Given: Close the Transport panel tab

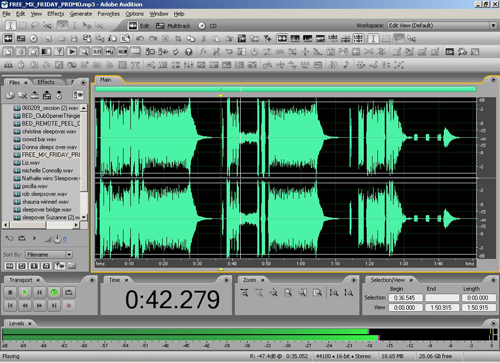Looking at the screenshot, I should click(x=38, y=280).
